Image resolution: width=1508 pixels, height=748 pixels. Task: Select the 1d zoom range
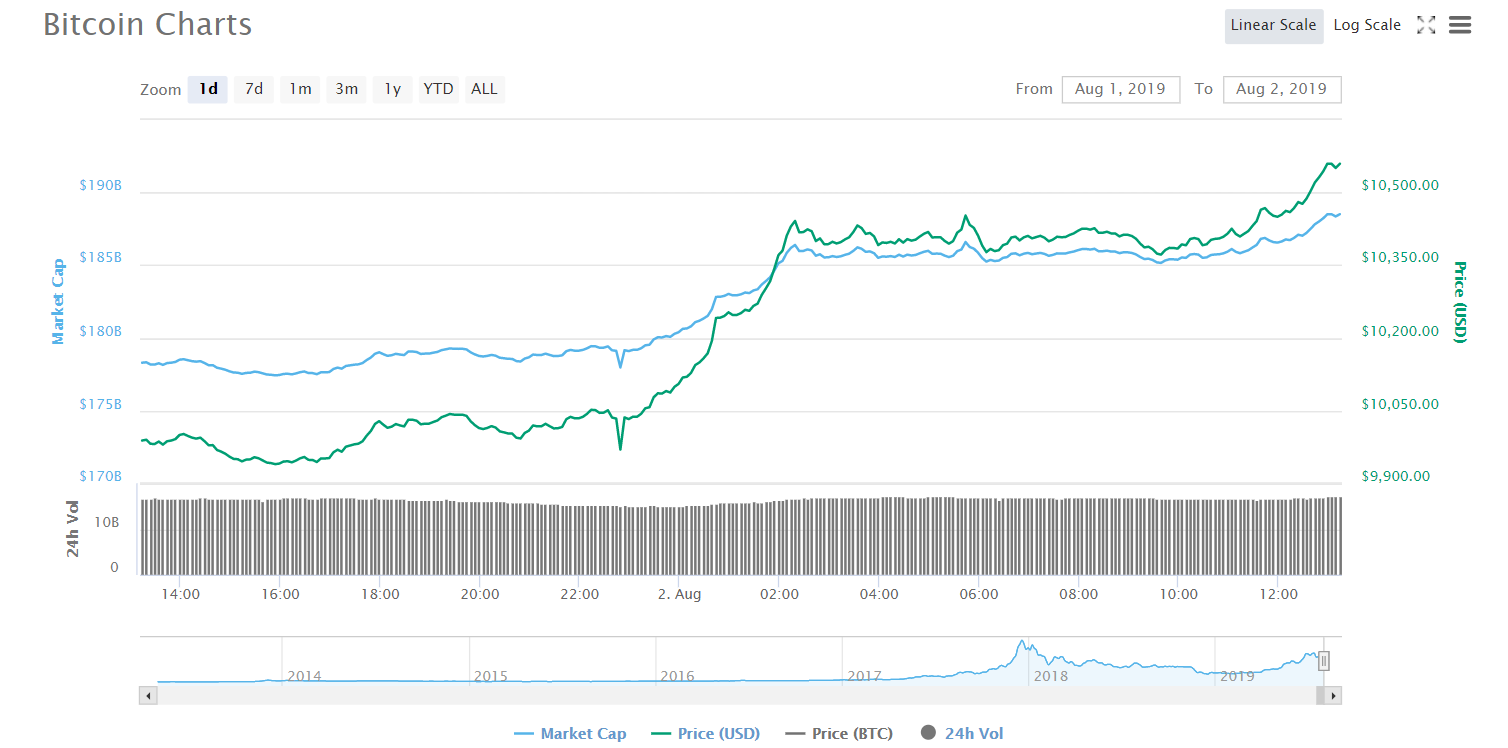tap(208, 89)
